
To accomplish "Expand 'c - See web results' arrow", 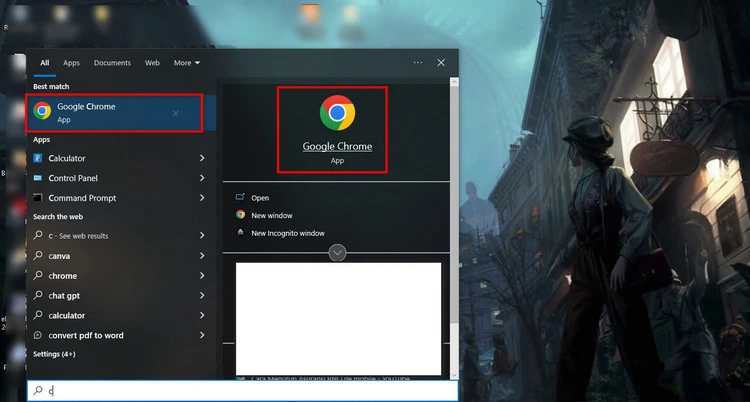I will [x=202, y=235].
